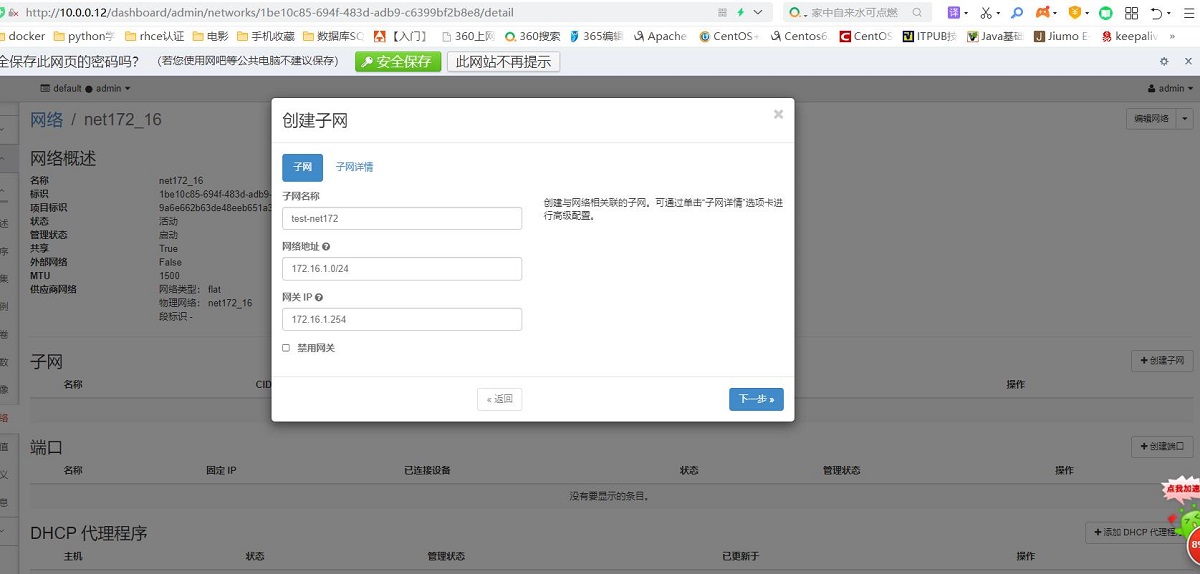Open the game controller toolbar icon
1200x574 pixels.
(x=1043, y=12)
